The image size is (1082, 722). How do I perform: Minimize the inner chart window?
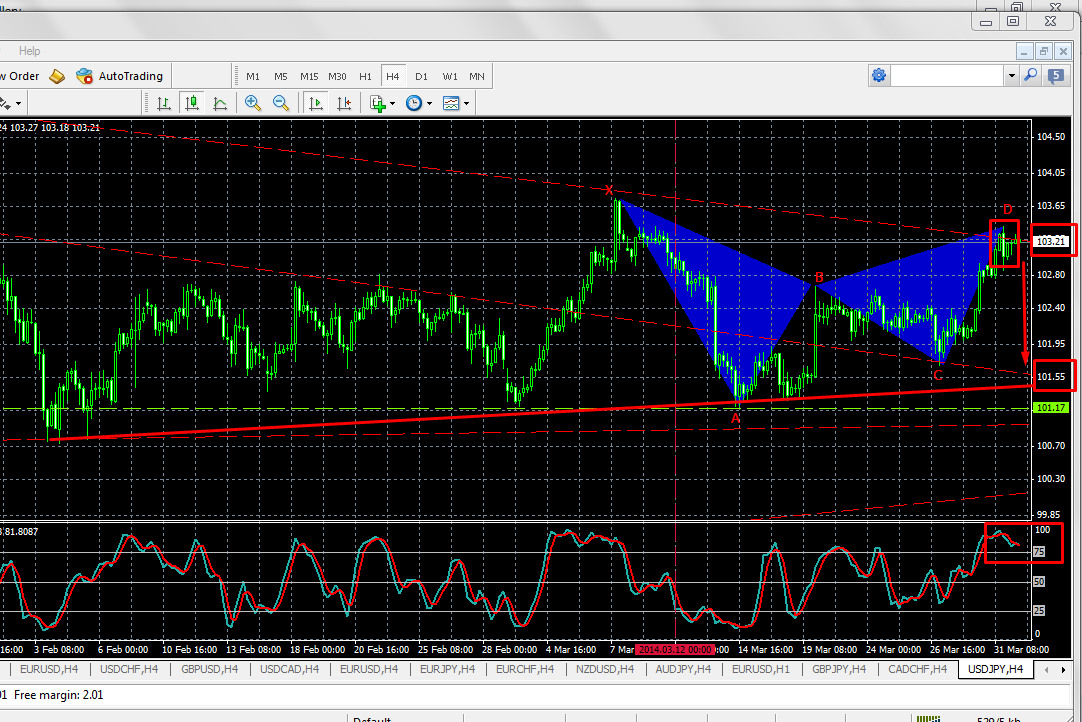coord(1025,51)
